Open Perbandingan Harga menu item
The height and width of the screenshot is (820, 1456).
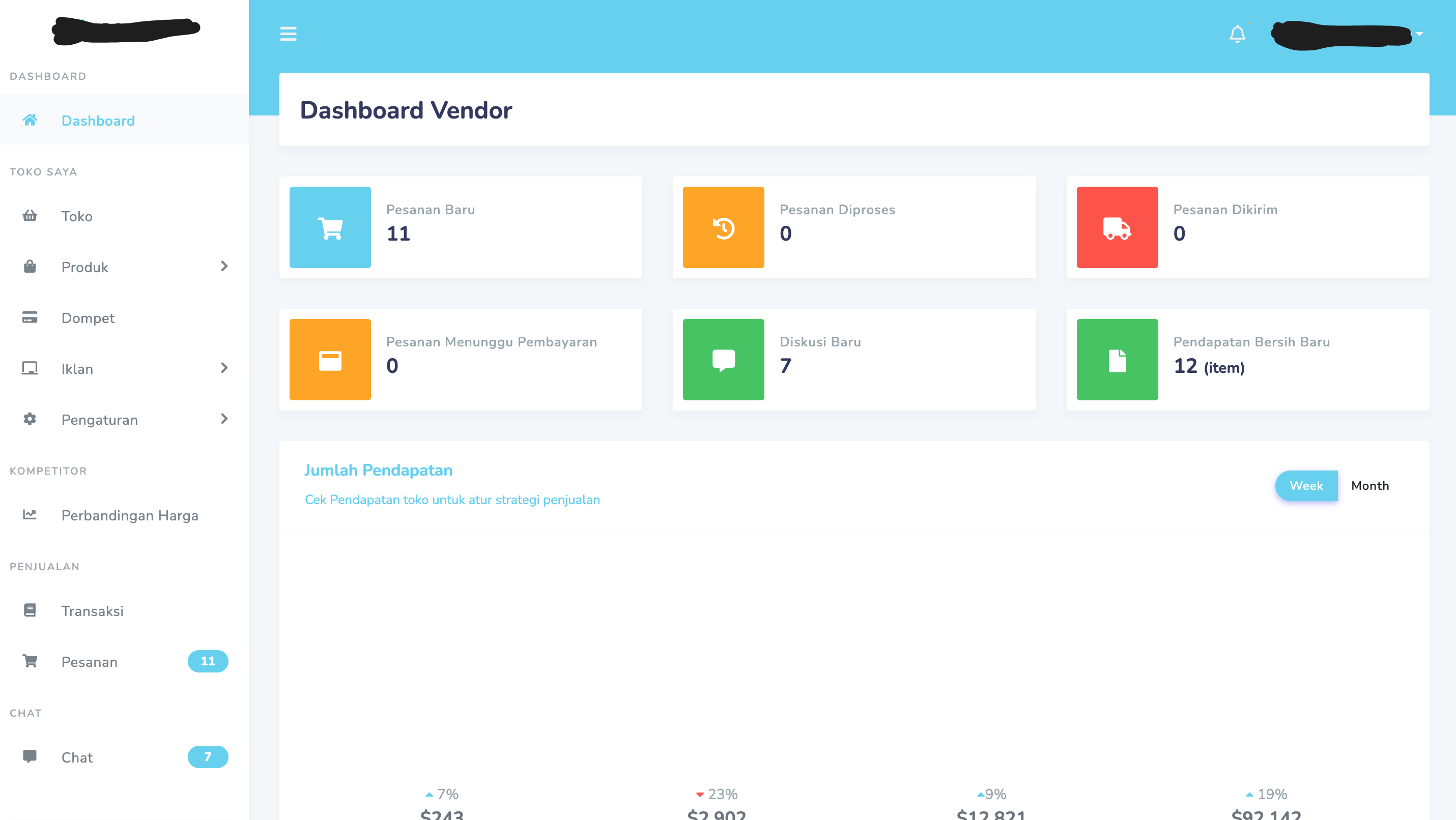[x=129, y=515]
